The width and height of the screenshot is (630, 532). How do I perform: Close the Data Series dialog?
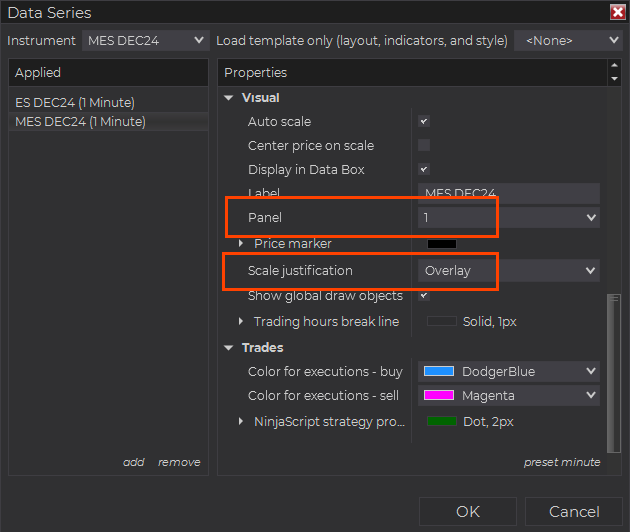tap(617, 12)
